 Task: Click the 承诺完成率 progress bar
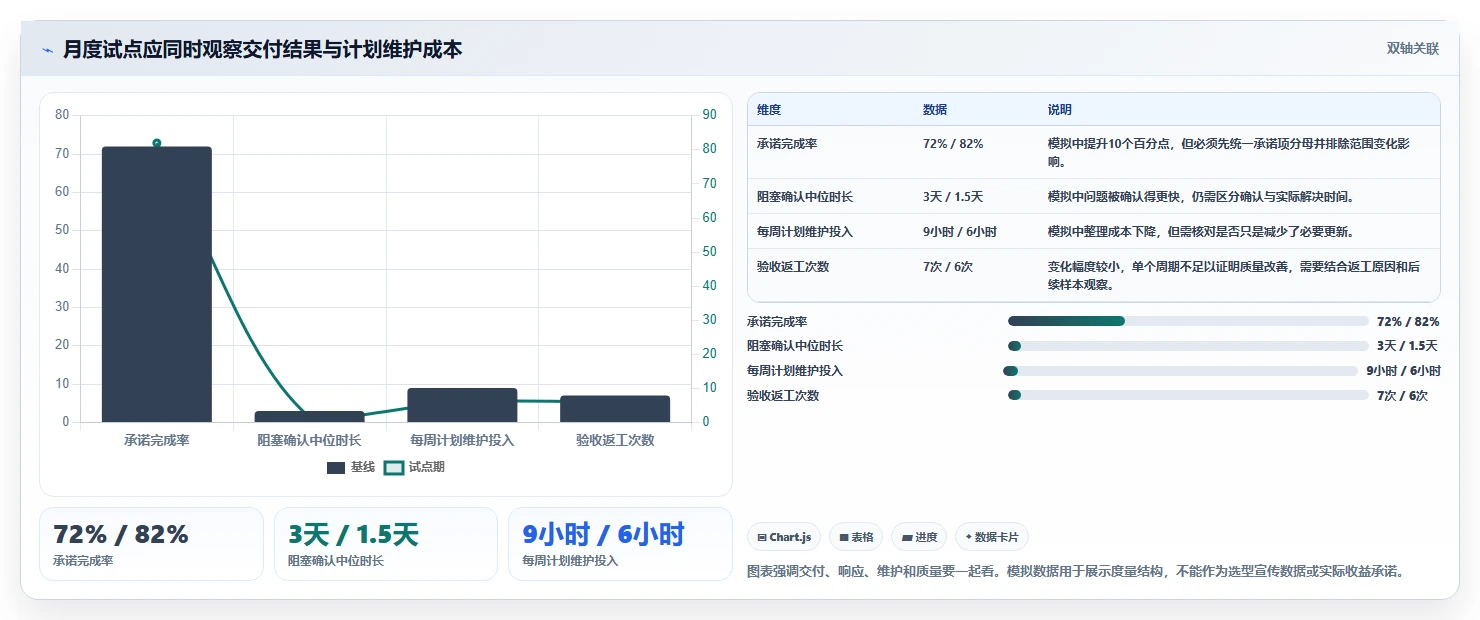[x=1188, y=321]
